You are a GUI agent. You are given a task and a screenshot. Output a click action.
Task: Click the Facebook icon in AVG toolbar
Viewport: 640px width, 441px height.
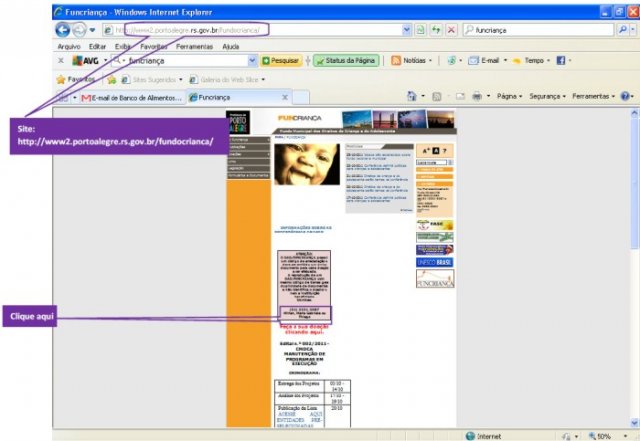560,61
